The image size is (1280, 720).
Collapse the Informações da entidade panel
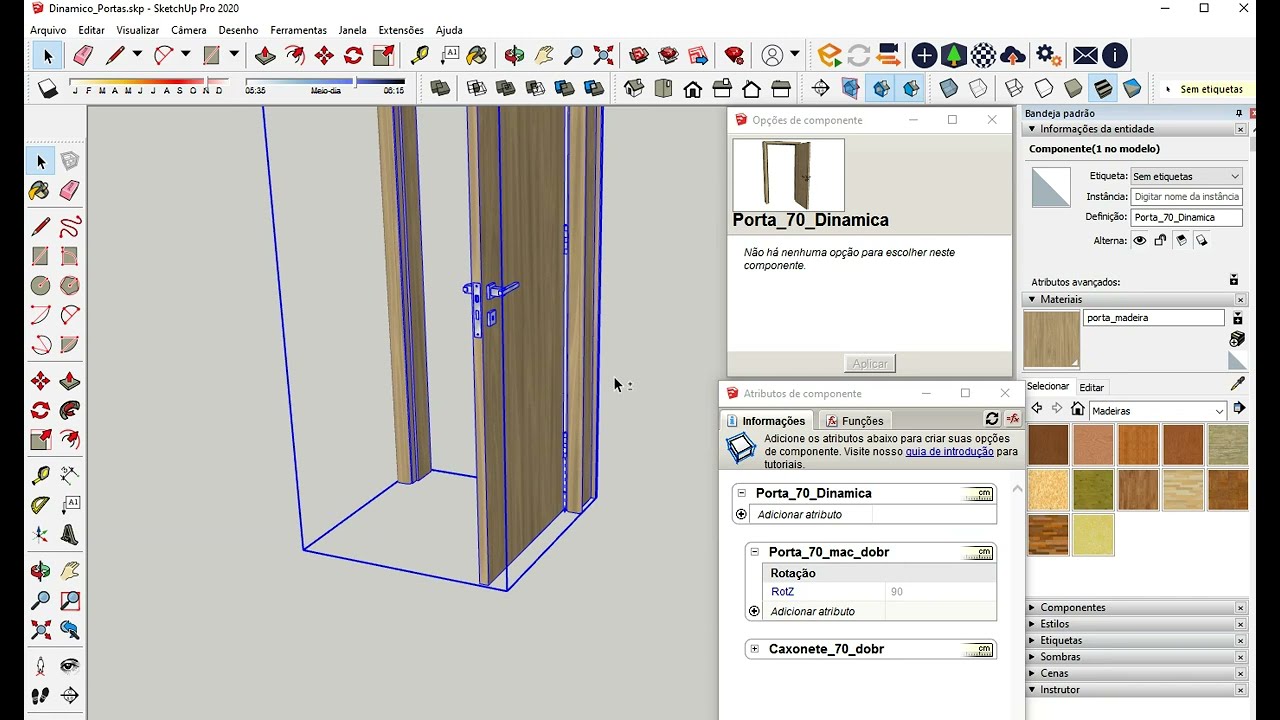1032,129
